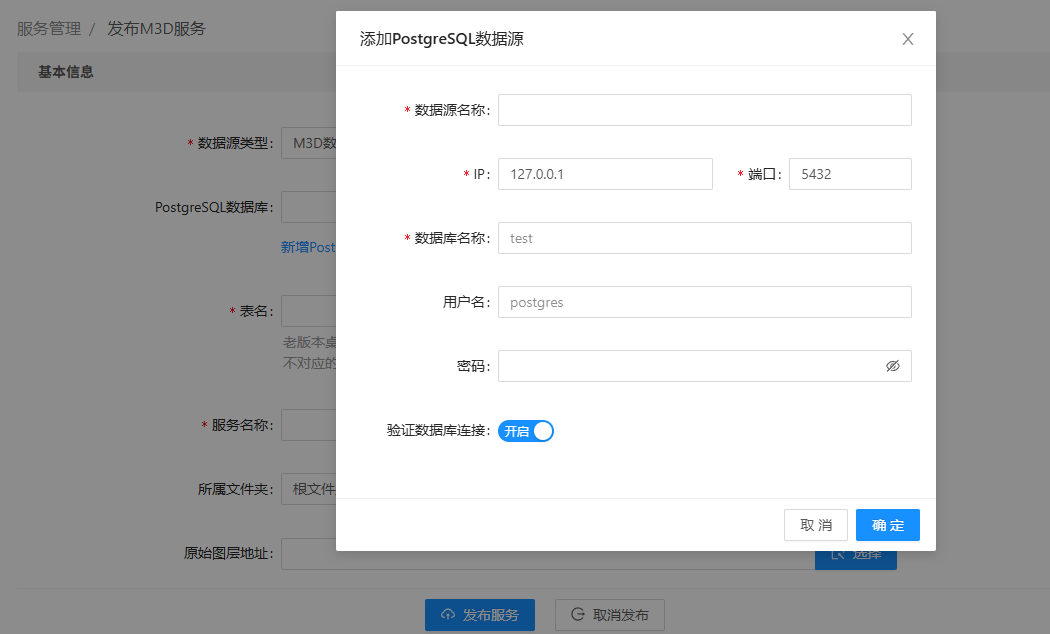The image size is (1050, 634).
Task: Go to 服务管理 in breadcrumb
Action: (49, 29)
